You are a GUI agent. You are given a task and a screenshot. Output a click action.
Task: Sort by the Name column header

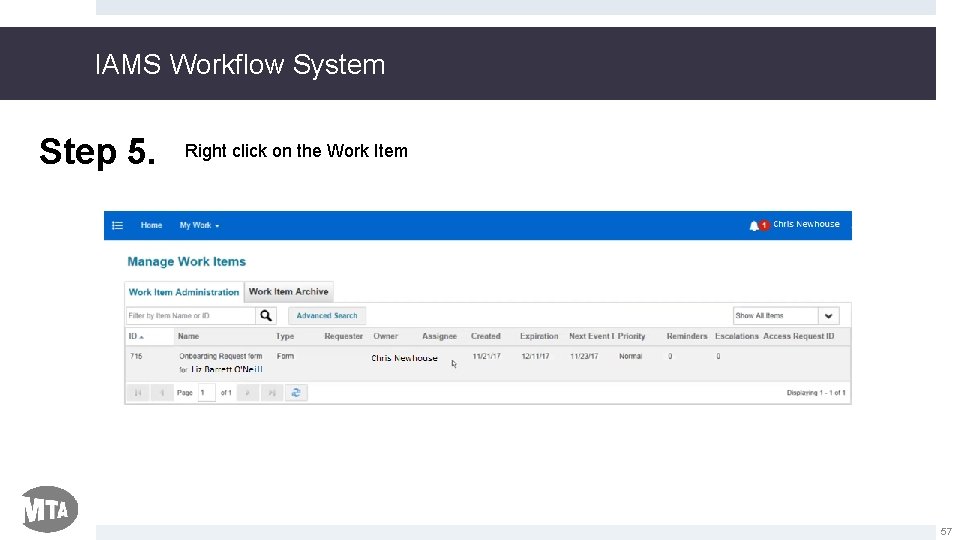(x=189, y=336)
